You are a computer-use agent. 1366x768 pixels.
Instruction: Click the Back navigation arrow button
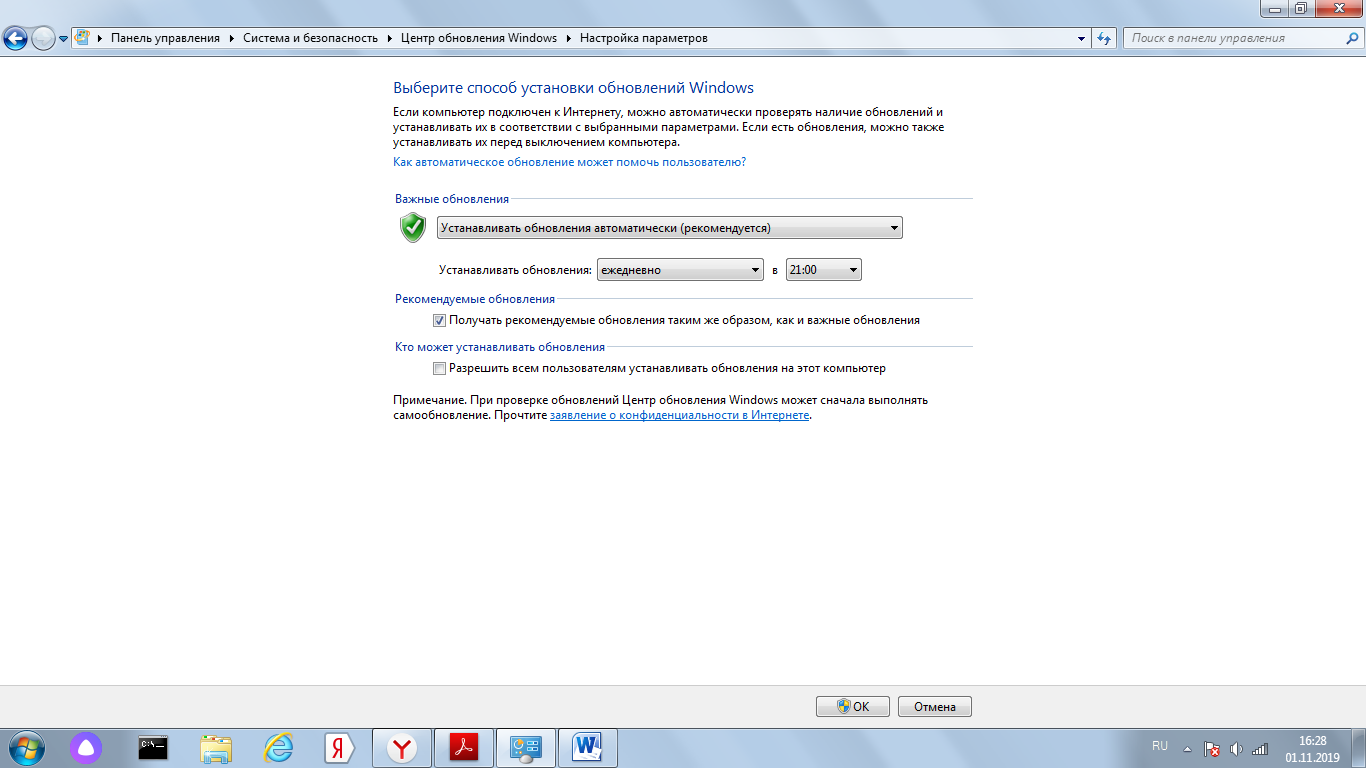click(16, 39)
